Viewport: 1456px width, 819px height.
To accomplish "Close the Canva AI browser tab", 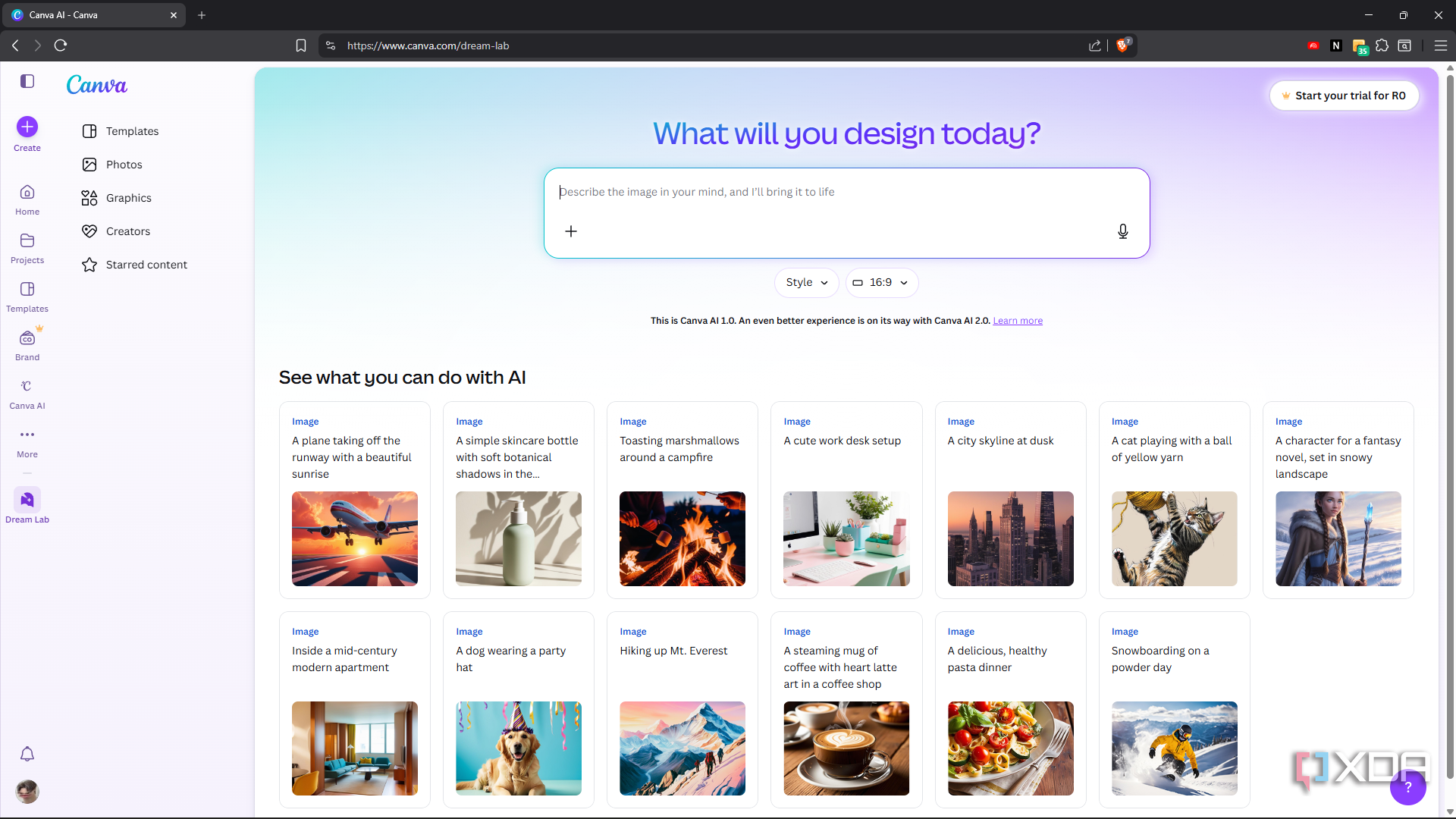I will [174, 15].
